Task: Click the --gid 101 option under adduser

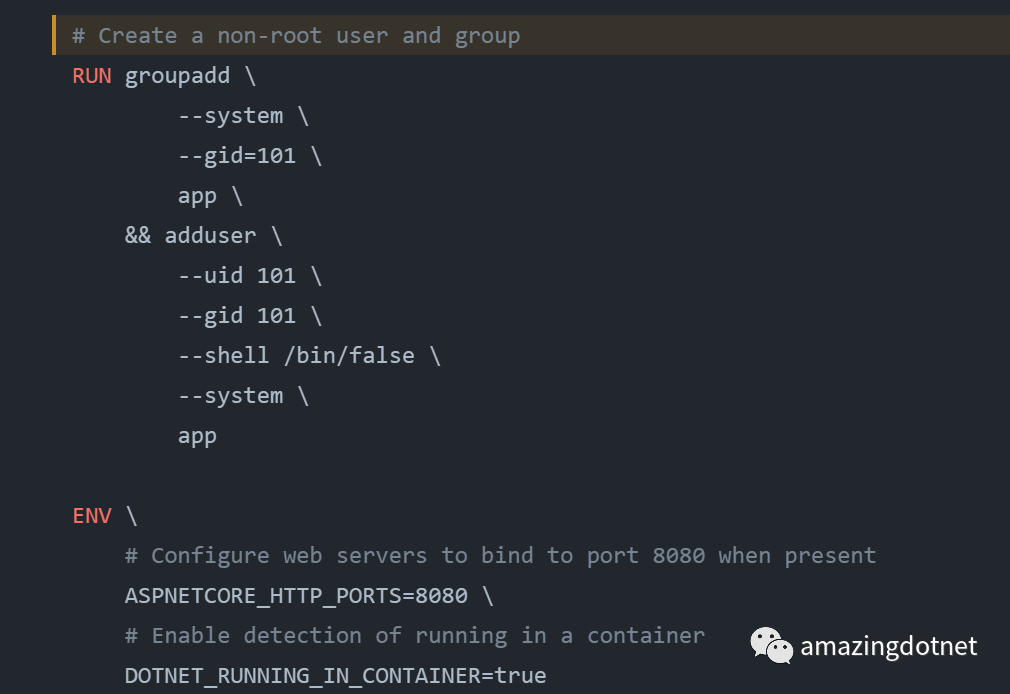Action: tap(236, 316)
